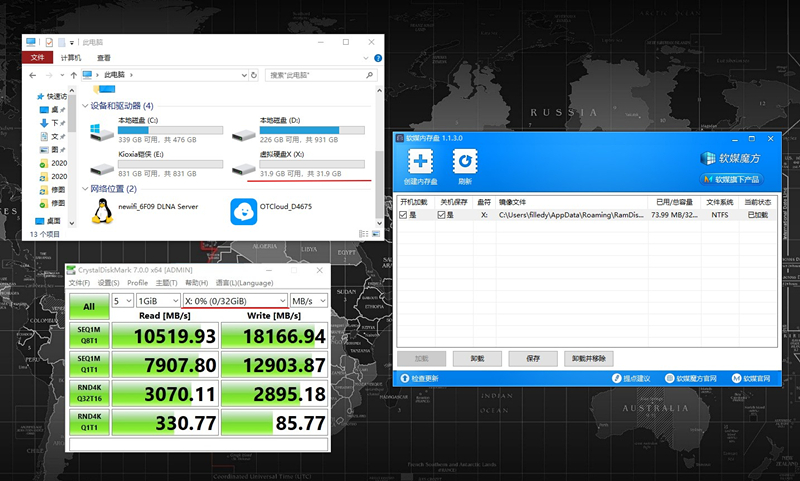Click the pinned pictures icon in sidebar
The height and width of the screenshot is (481, 800).
[44, 149]
